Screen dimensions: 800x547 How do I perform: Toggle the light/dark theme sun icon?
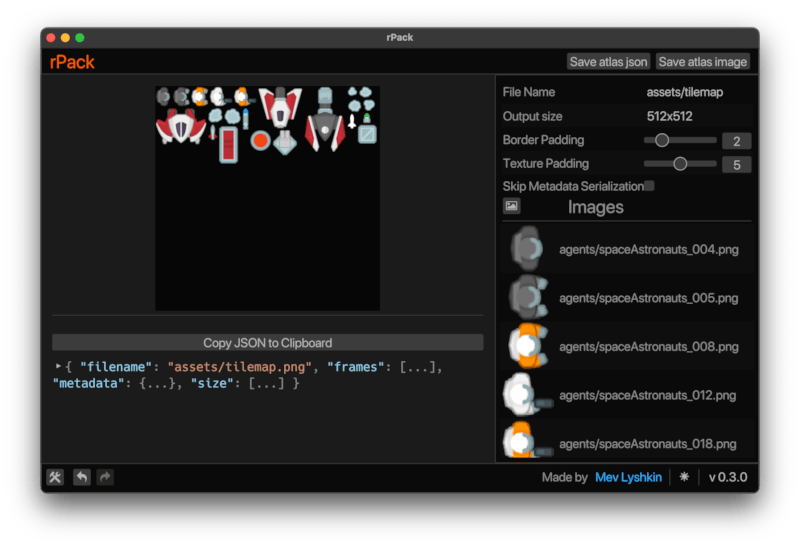[684, 477]
